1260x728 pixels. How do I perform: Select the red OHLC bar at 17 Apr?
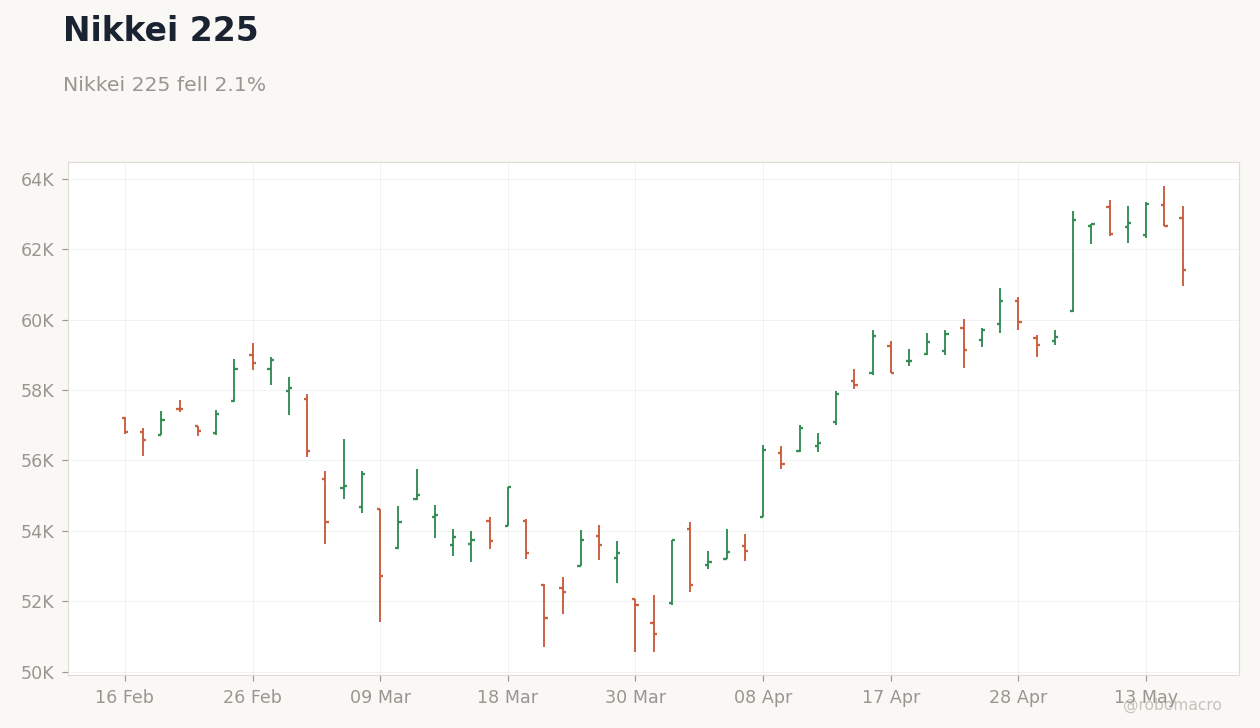891,358
